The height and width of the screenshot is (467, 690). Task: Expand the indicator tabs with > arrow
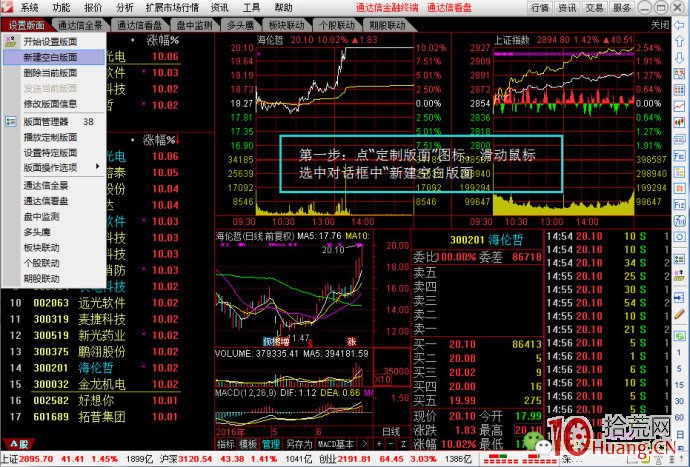[x=364, y=444]
